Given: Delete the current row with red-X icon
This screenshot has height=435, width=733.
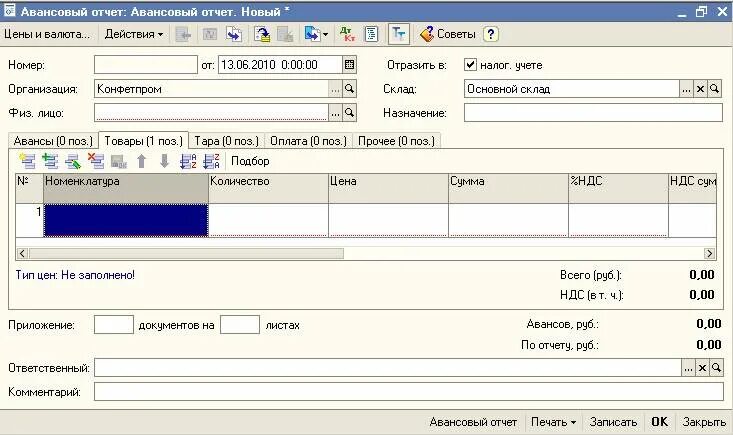Looking at the screenshot, I should coord(96,161).
